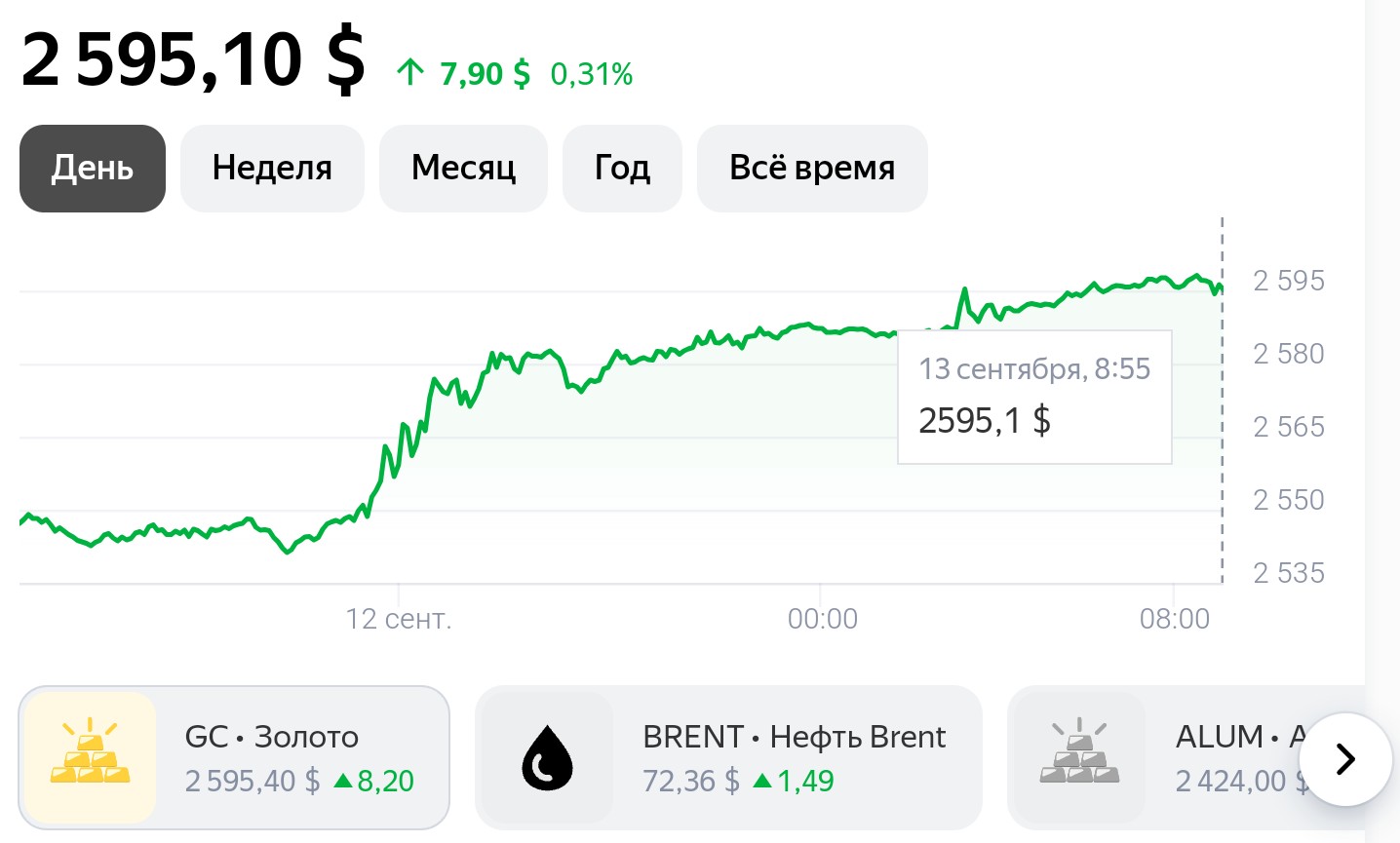Click the 12 сент. axis marker
The width and height of the screenshot is (1400, 843).
(399, 618)
